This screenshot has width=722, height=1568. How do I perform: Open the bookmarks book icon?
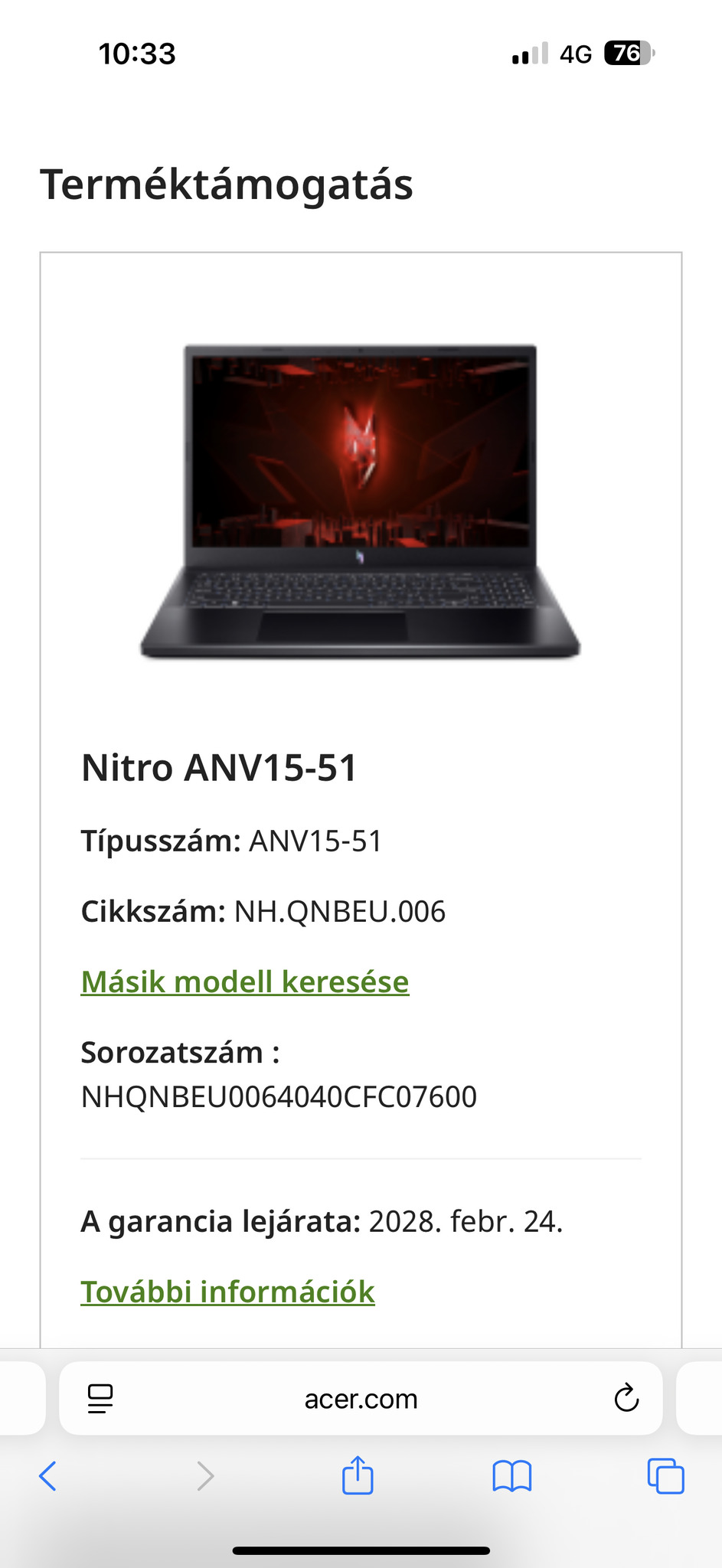(x=512, y=1476)
